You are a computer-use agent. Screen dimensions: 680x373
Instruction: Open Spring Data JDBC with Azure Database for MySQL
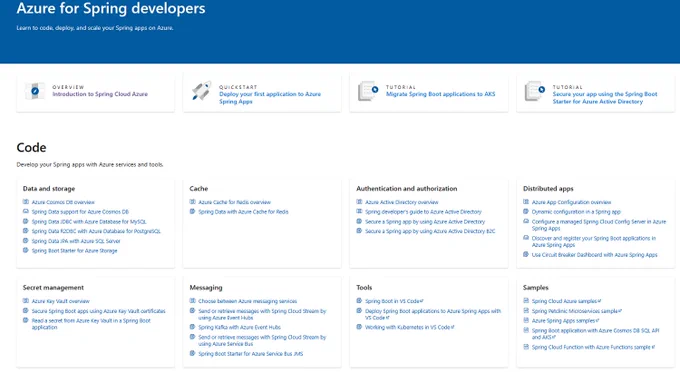pos(89,222)
